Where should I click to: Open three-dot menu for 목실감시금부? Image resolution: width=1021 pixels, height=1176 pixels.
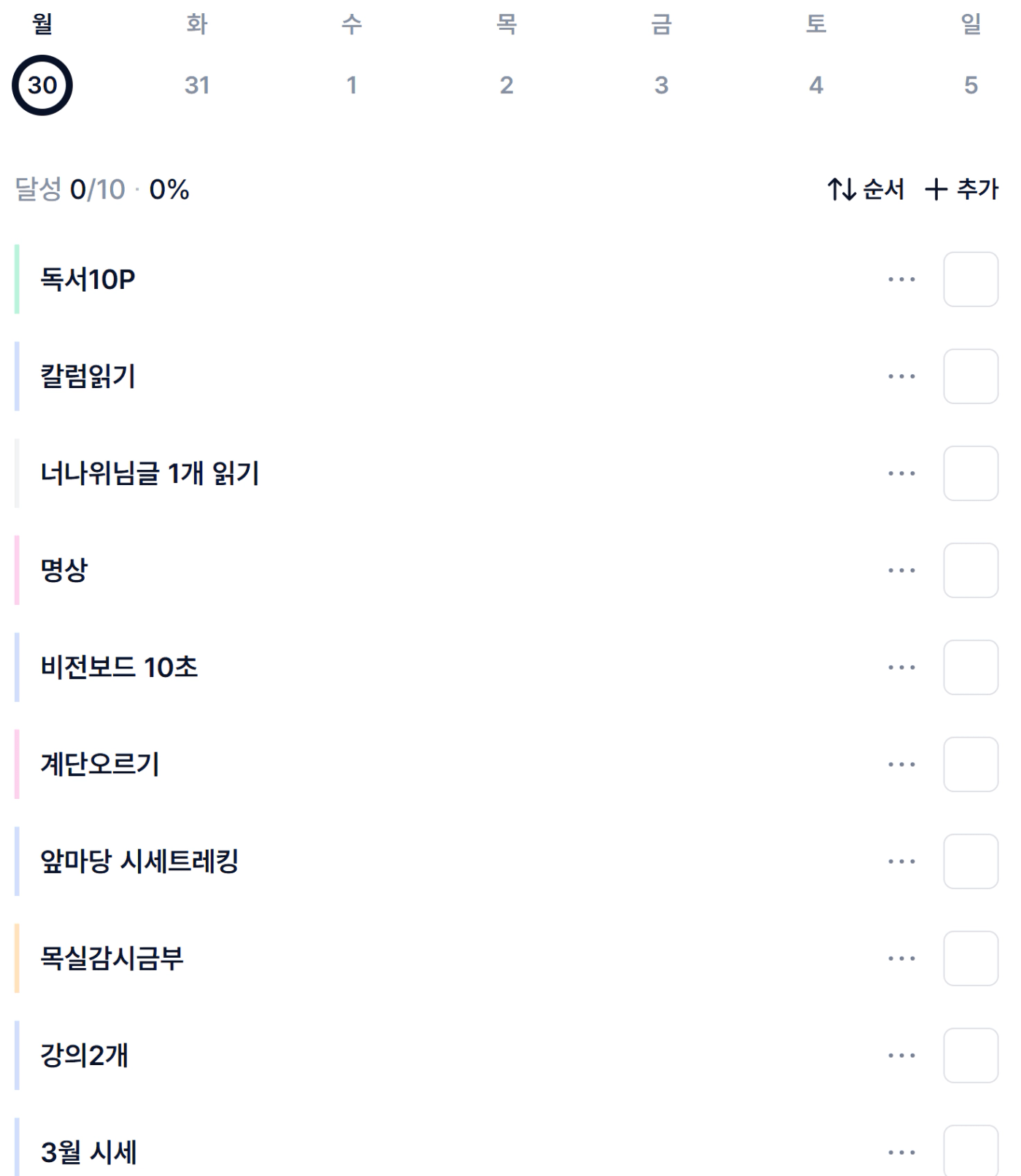(901, 959)
